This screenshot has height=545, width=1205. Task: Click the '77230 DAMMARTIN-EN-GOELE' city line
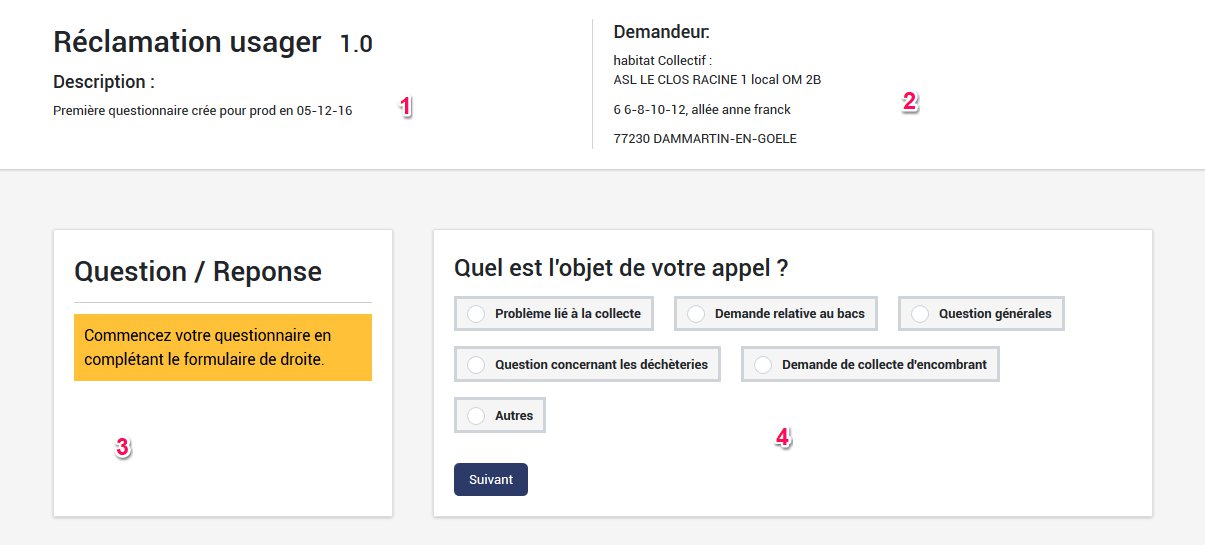[705, 139]
